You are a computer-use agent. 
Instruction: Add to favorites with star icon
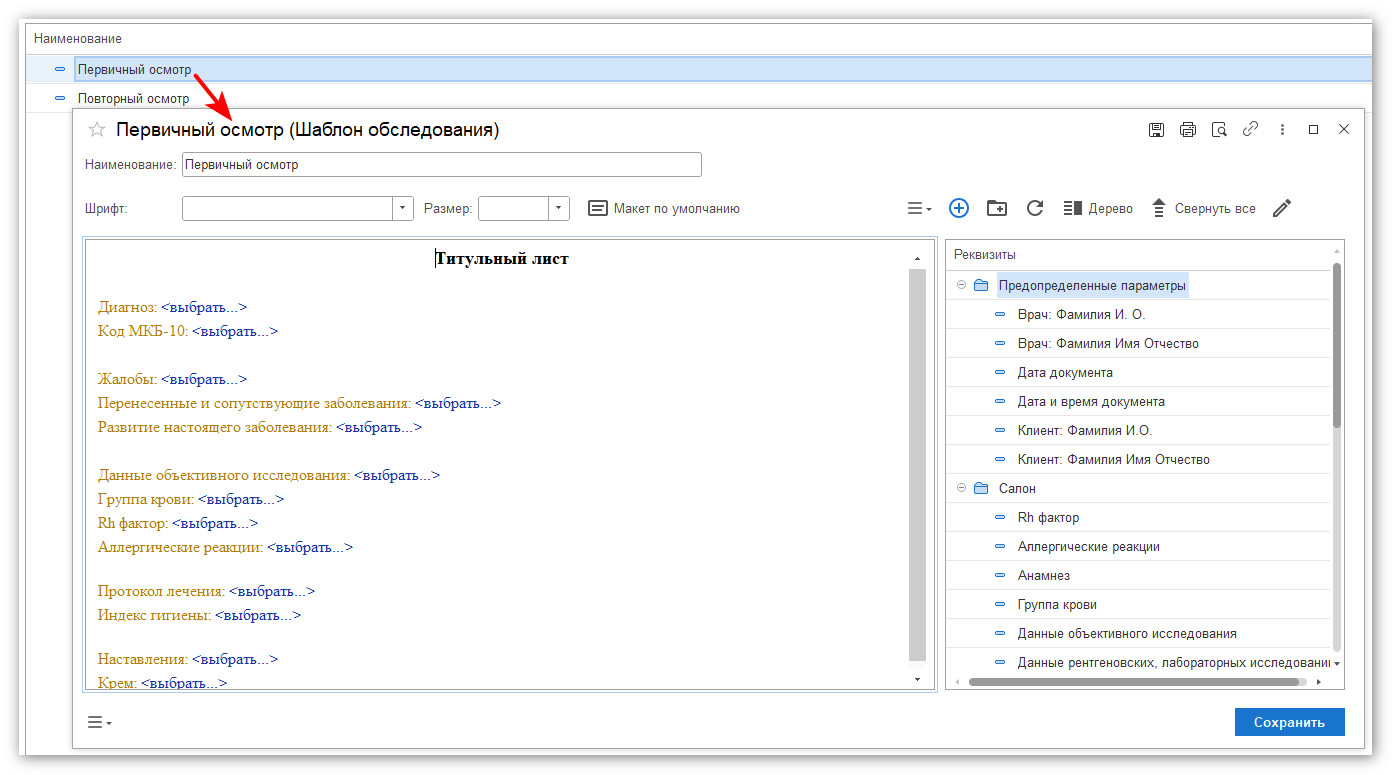97,130
